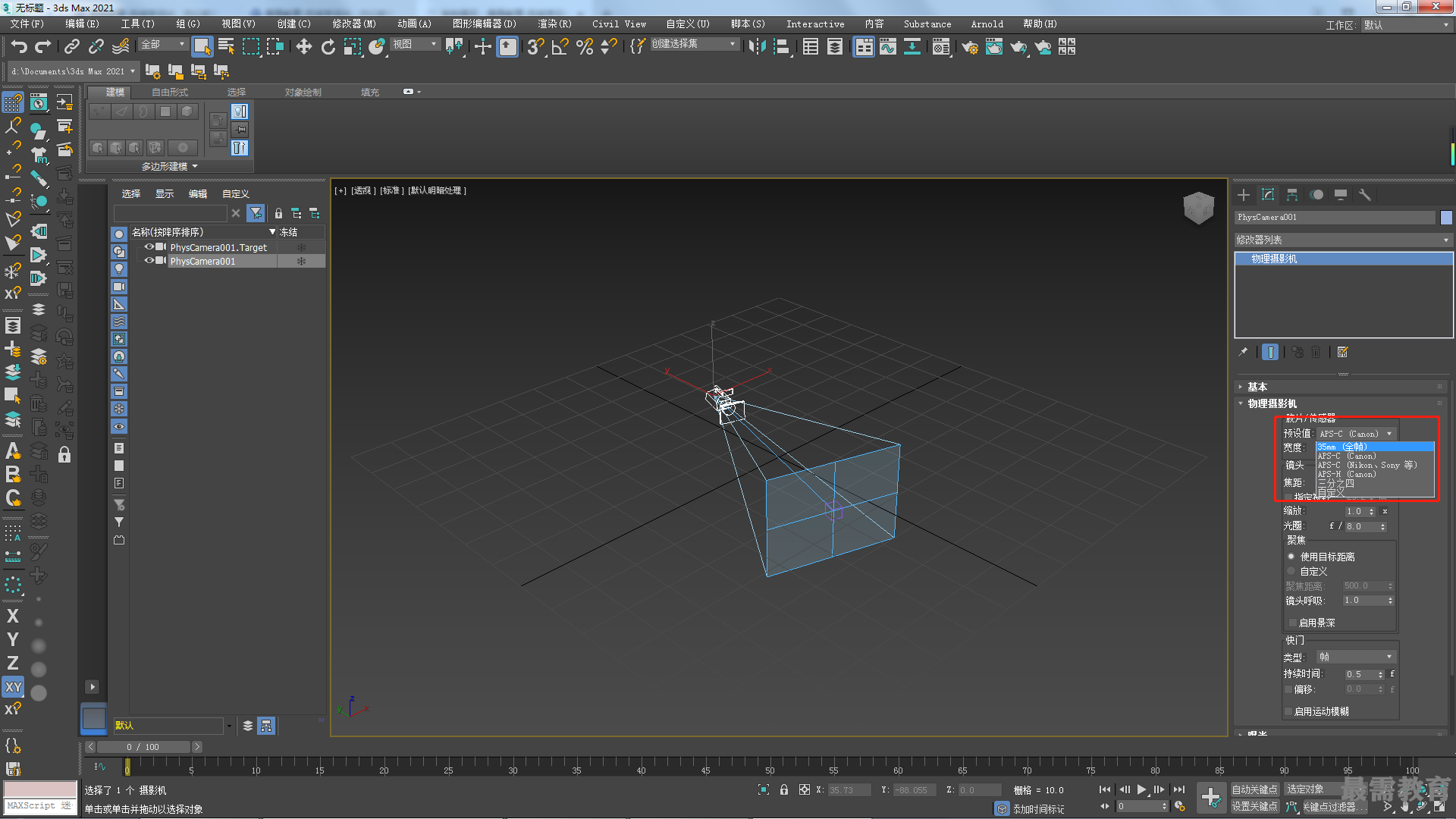Open the 修改器列表 dropdown

point(1342,240)
